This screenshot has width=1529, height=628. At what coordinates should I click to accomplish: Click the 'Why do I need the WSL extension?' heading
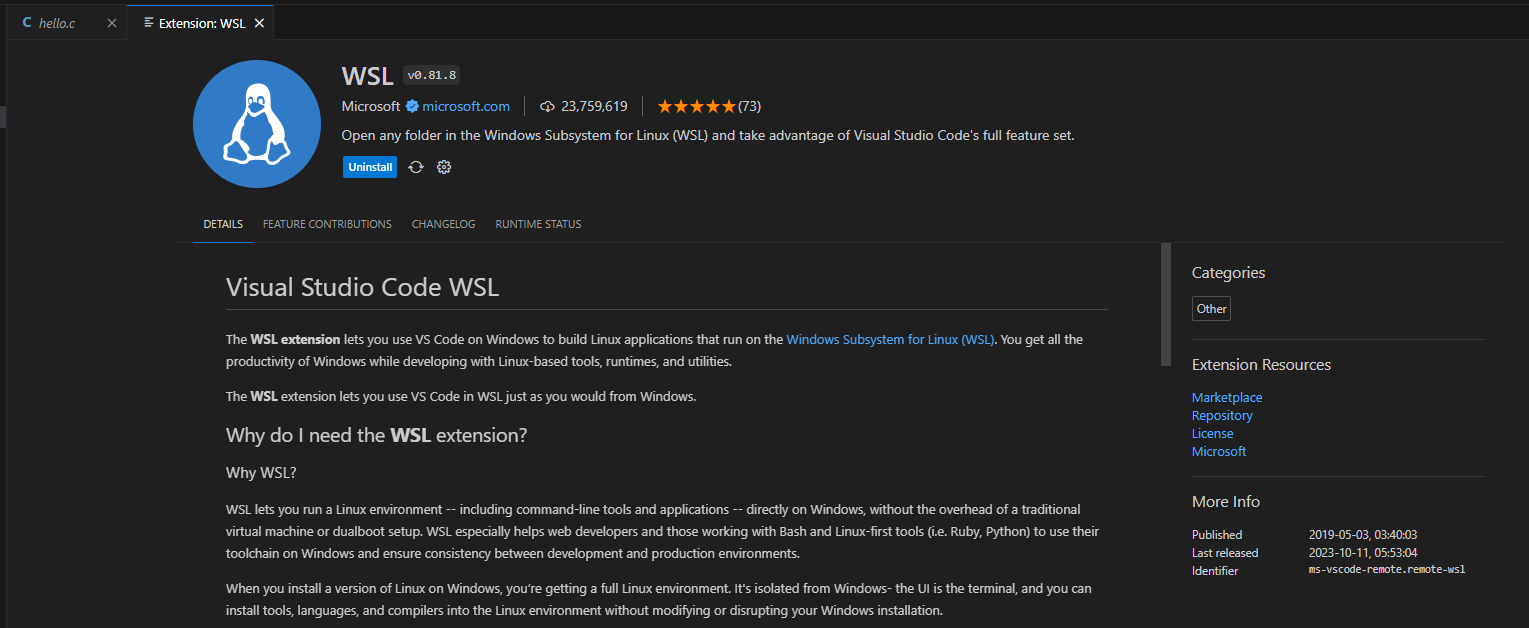click(376, 436)
